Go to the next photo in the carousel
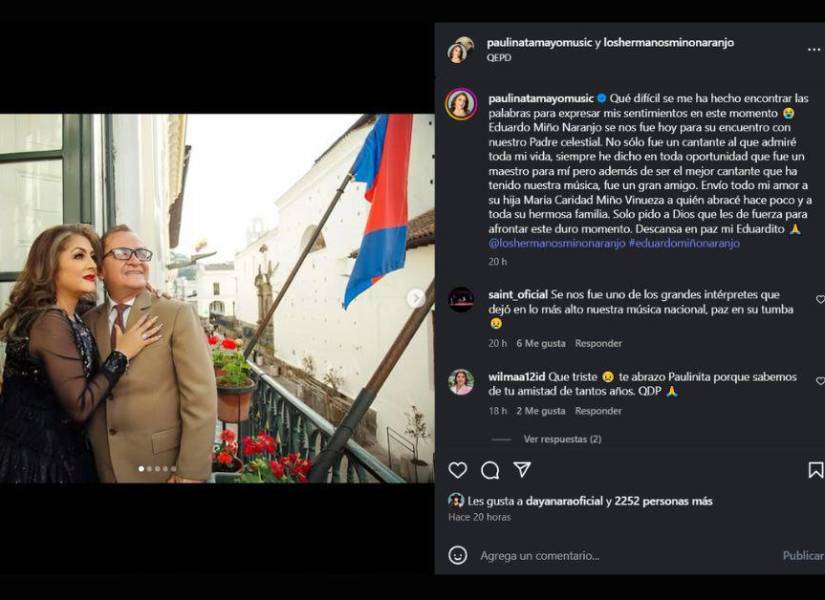 pos(415,298)
